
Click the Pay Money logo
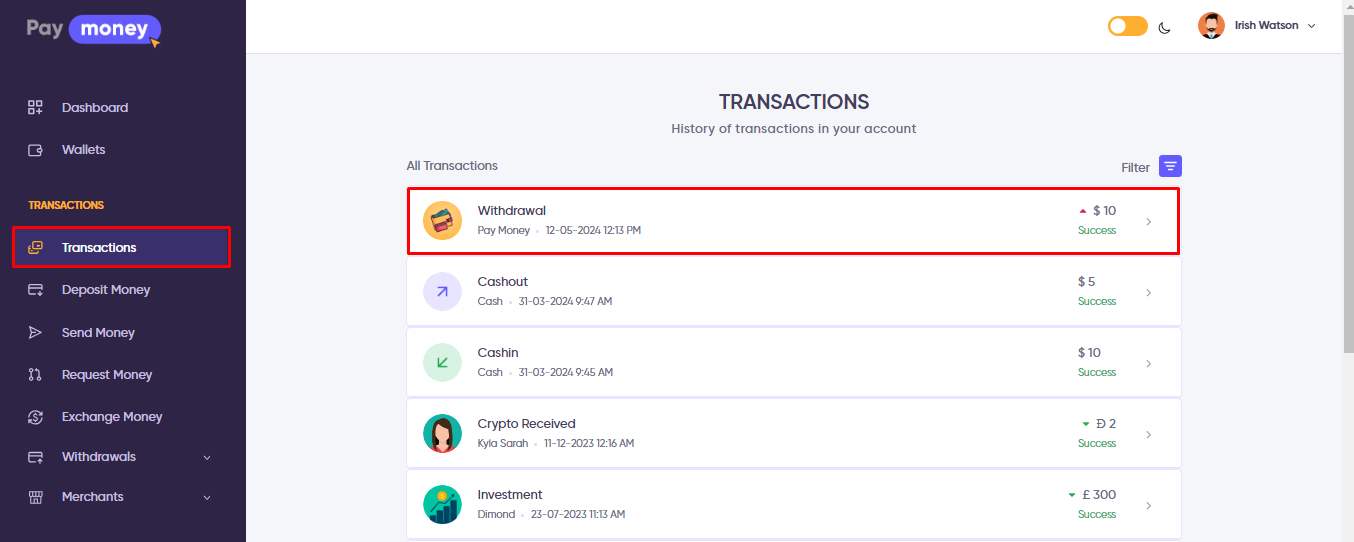pyautogui.click(x=93, y=30)
